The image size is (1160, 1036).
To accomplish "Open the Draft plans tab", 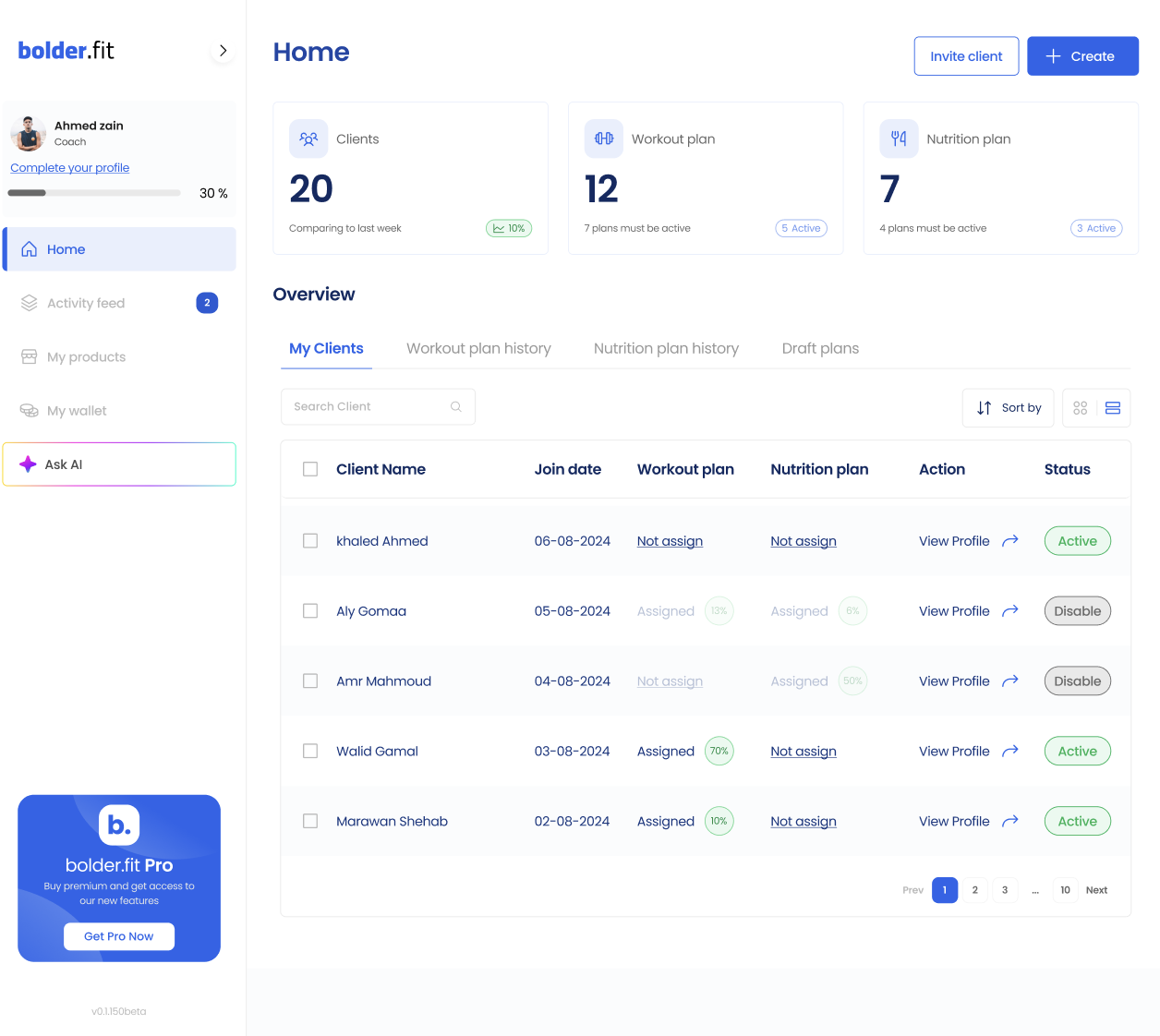I will [x=820, y=348].
